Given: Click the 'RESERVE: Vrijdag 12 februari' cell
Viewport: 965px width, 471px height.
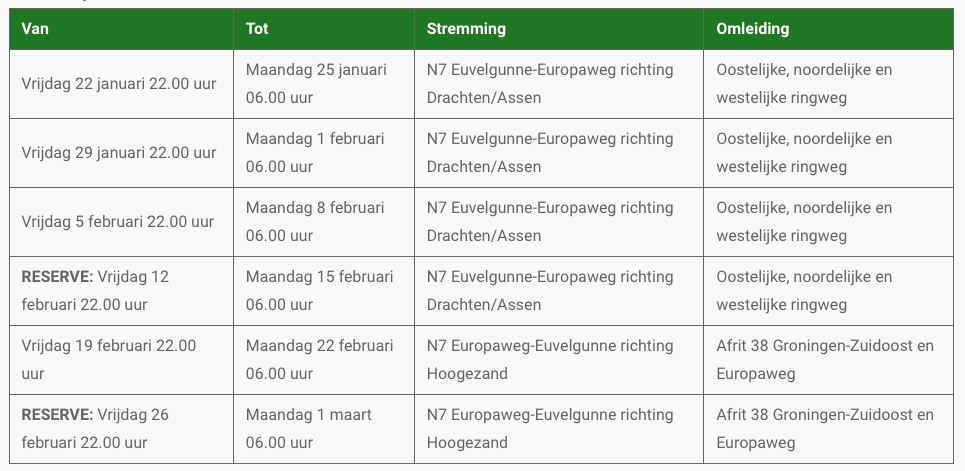Looking at the screenshot, I should tap(95, 291).
